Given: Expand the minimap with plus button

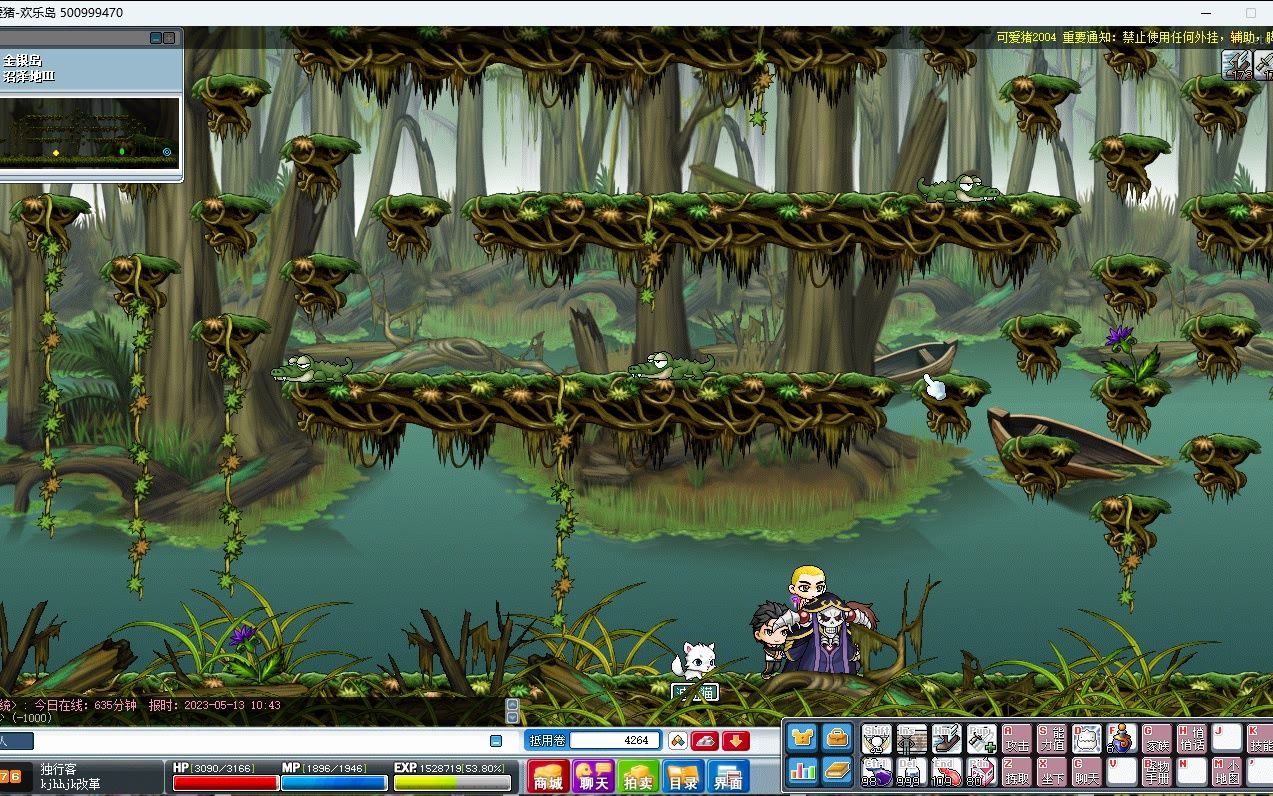Looking at the screenshot, I should [x=169, y=38].
